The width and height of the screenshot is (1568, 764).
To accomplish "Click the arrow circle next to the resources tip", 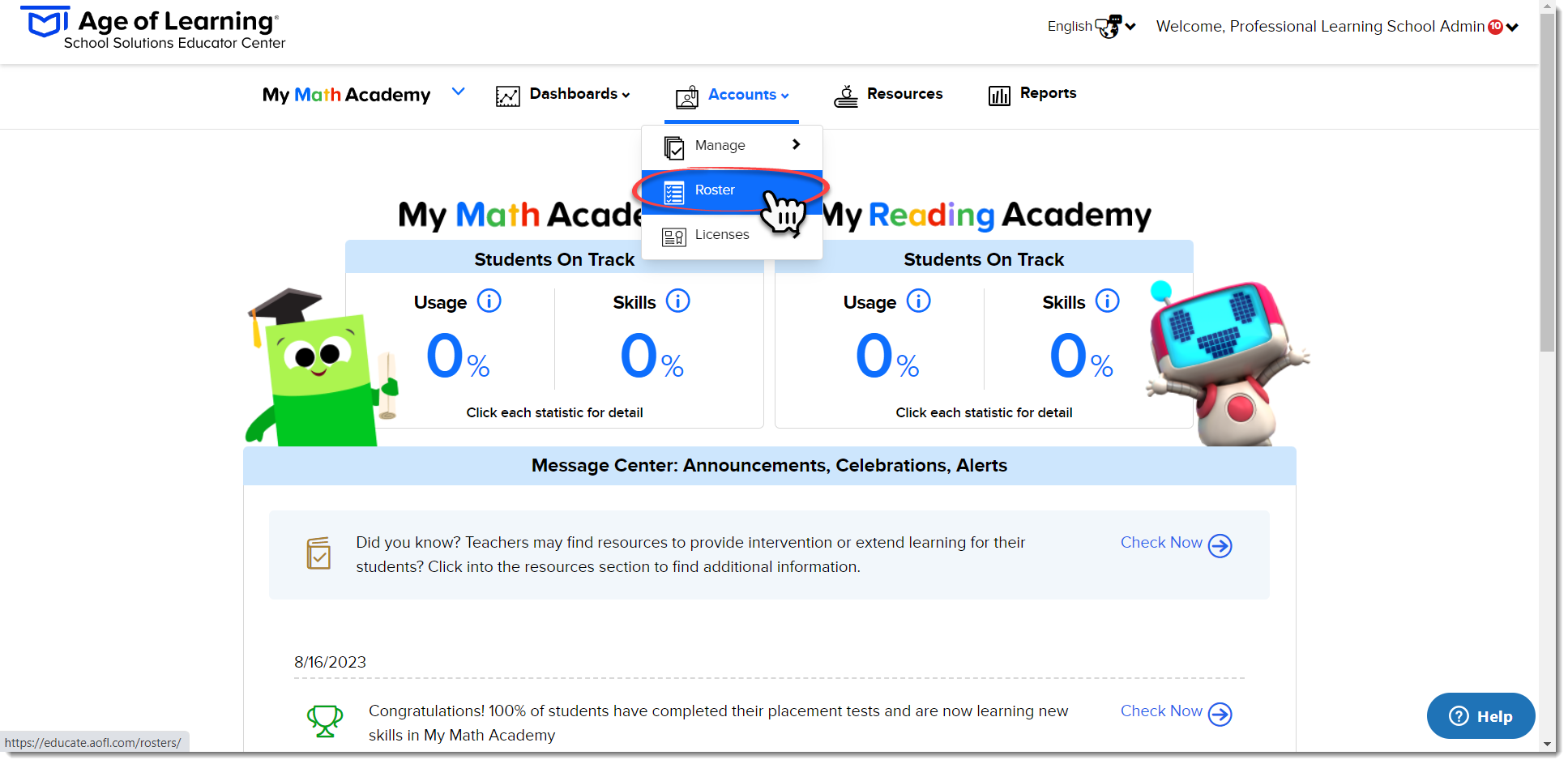I will (1220, 546).
